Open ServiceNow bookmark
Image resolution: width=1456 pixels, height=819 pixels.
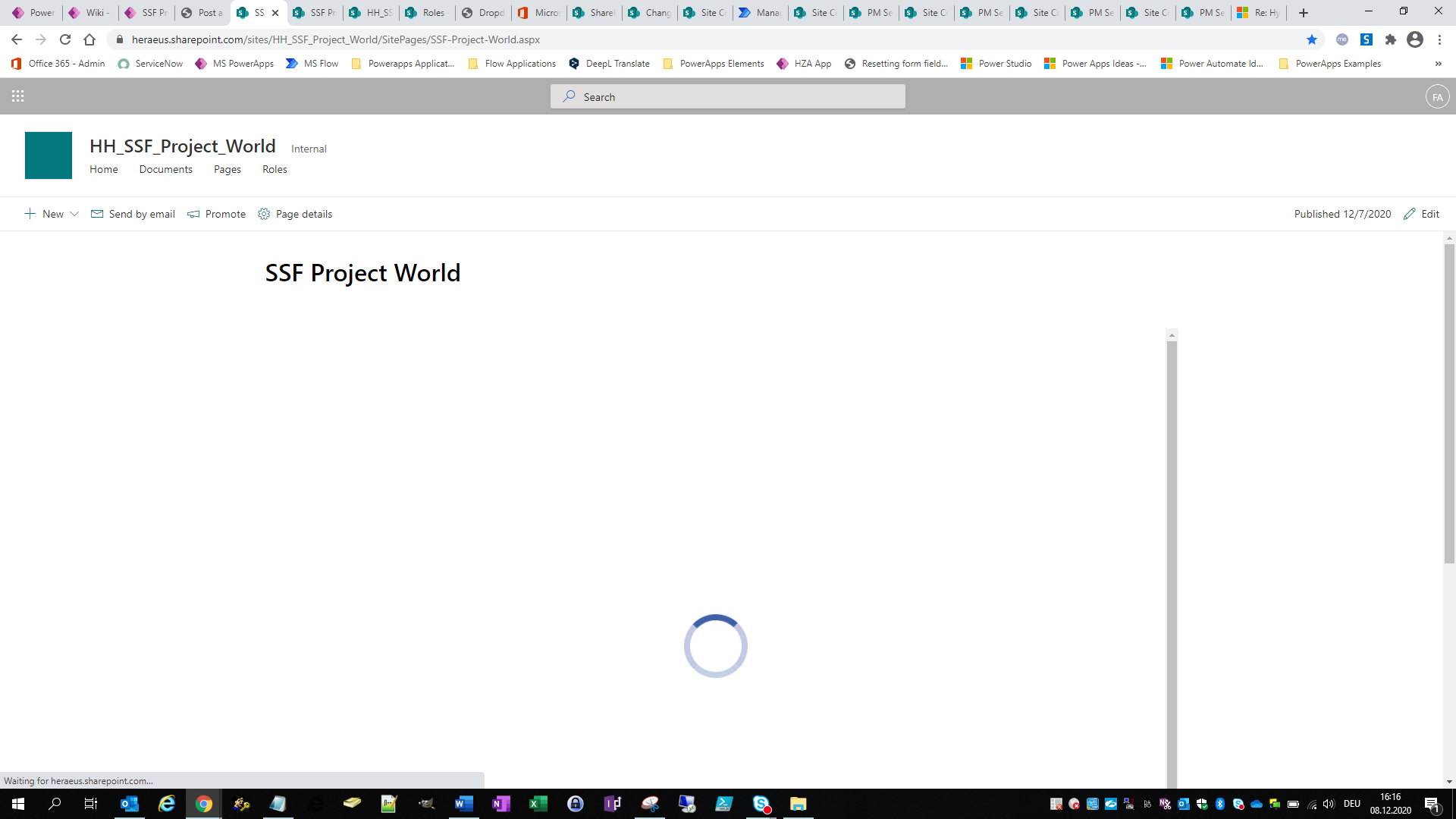tap(151, 64)
